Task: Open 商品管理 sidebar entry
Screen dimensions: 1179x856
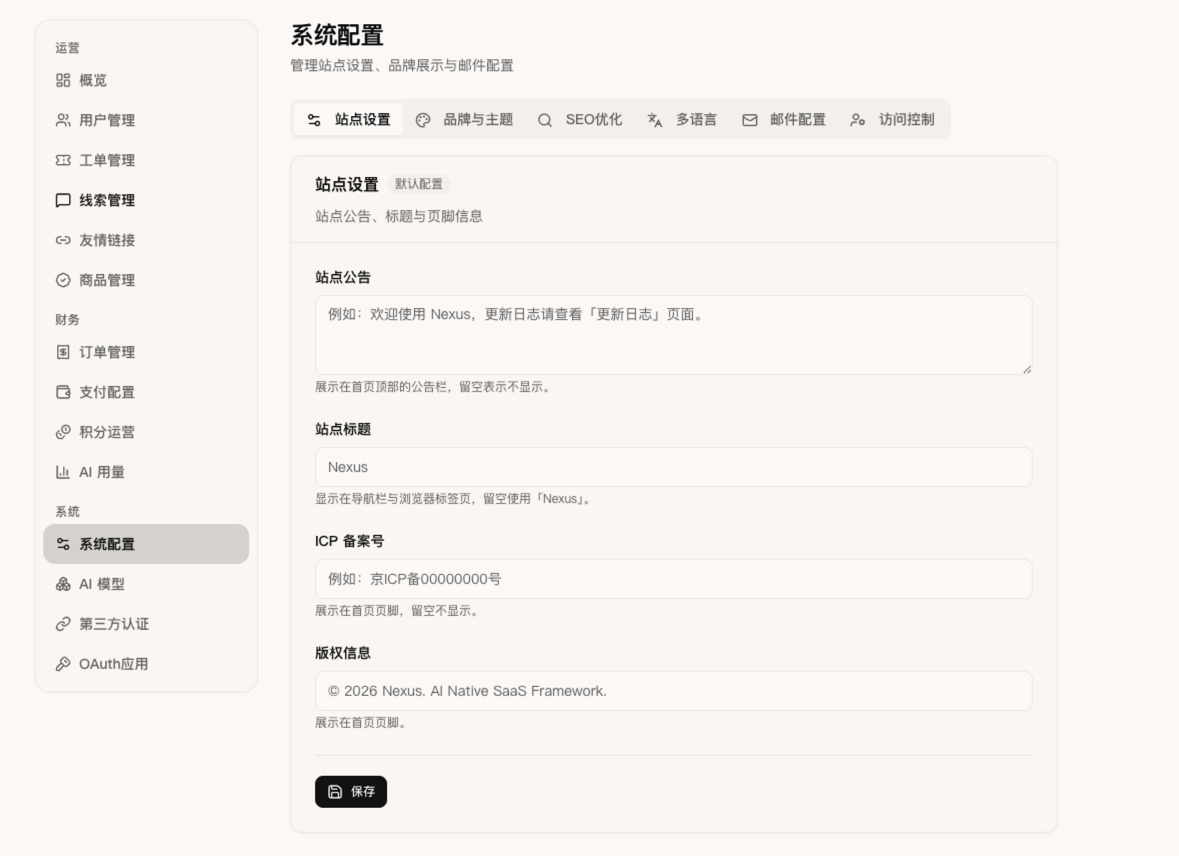Action: pyautogui.click(x=146, y=280)
